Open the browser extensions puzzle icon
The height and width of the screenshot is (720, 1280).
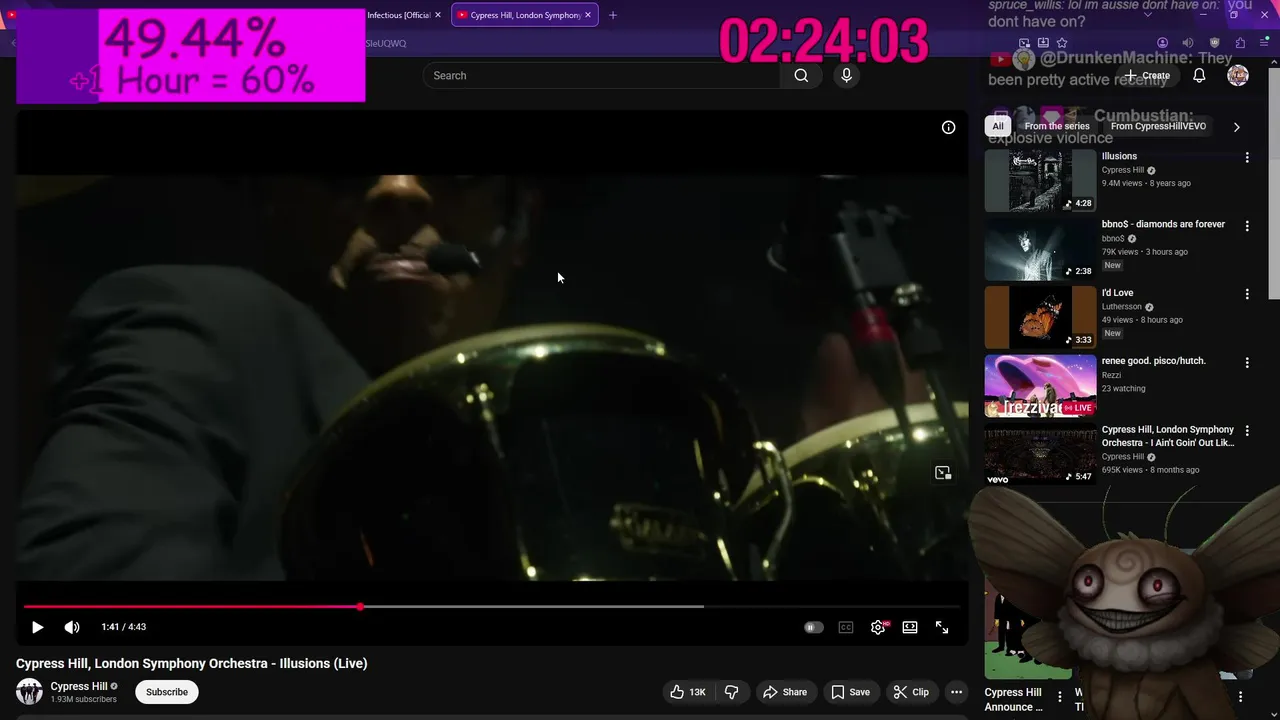(1240, 43)
